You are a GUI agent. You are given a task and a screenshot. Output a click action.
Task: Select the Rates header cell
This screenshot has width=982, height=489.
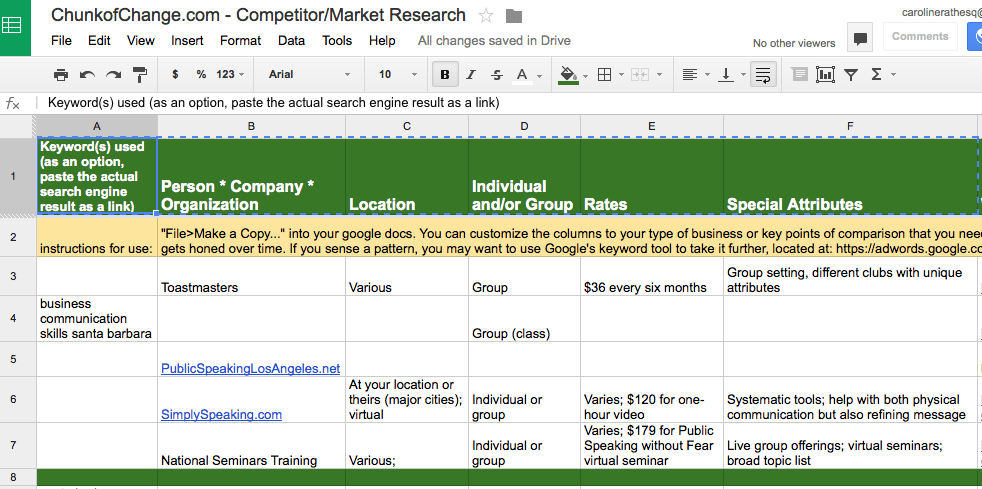point(652,177)
